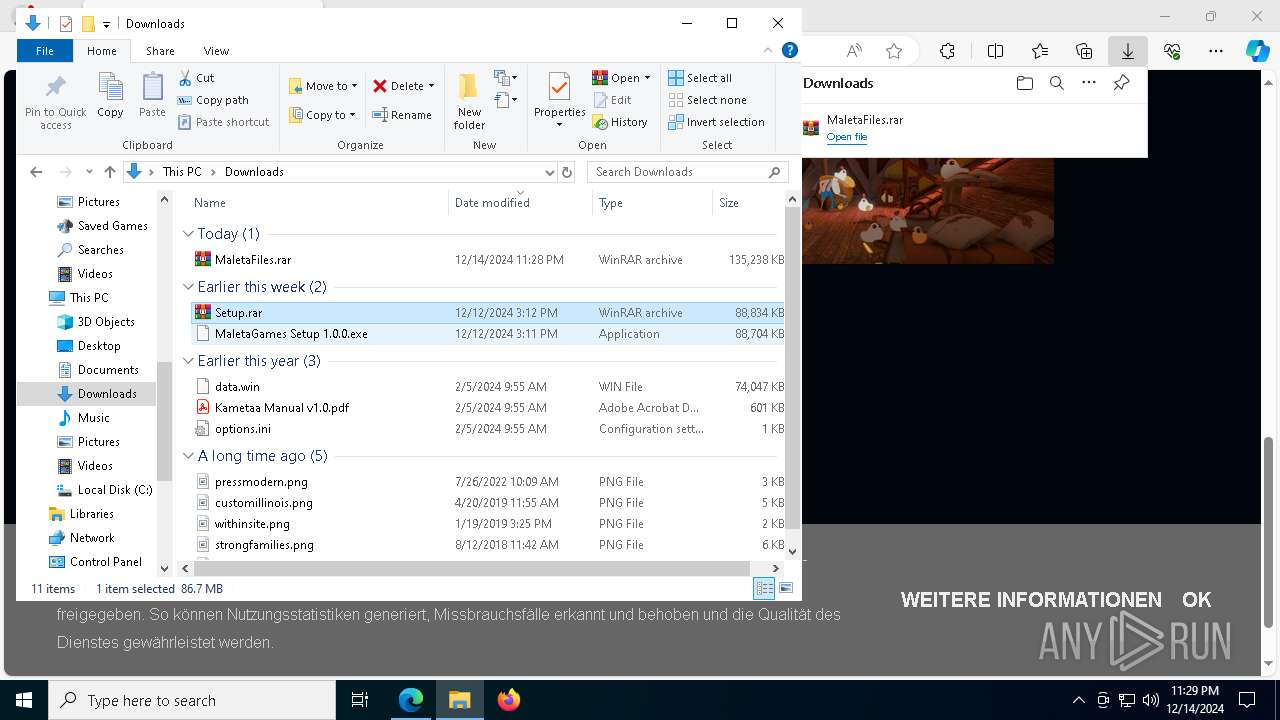Open Copilot icon in Edge

point(1257,51)
